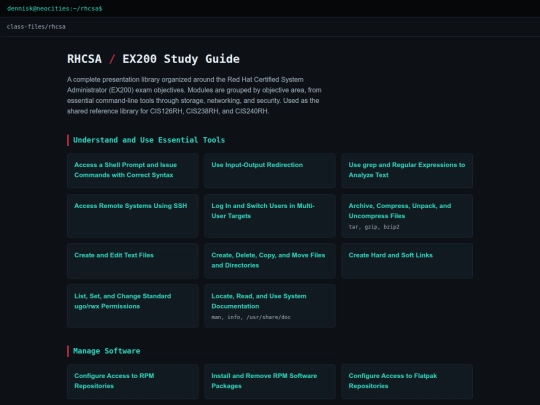Image resolution: width=540 pixels, height=405 pixels.
Task: Open Access Remote Systems Using SSH card
Action: pos(133,216)
